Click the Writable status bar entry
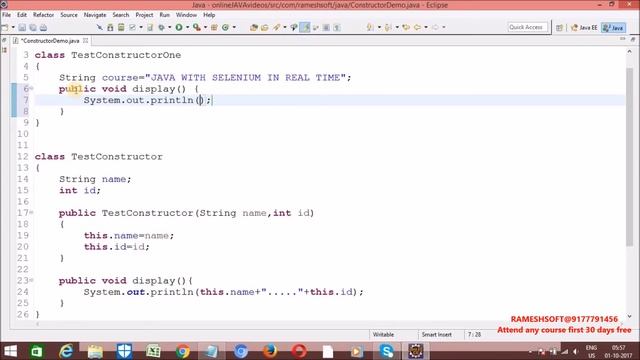Screen dimensions: 640x360 pyautogui.click(x=383, y=335)
